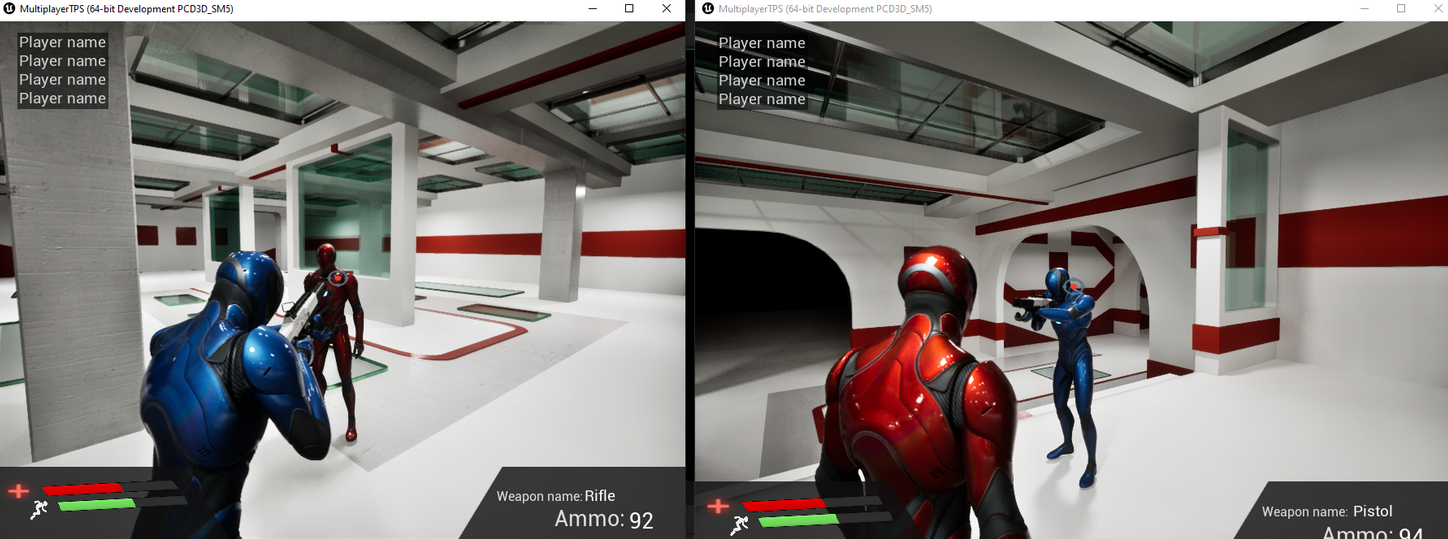Image resolution: width=1448 pixels, height=539 pixels.
Task: Click the 'Pistol' weapon name value
Action: (1372, 511)
